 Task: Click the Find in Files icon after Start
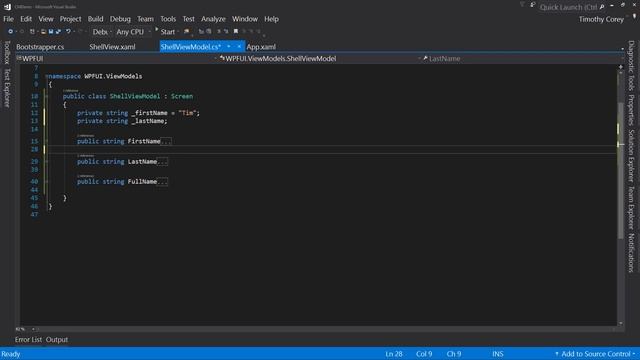(x=187, y=31)
